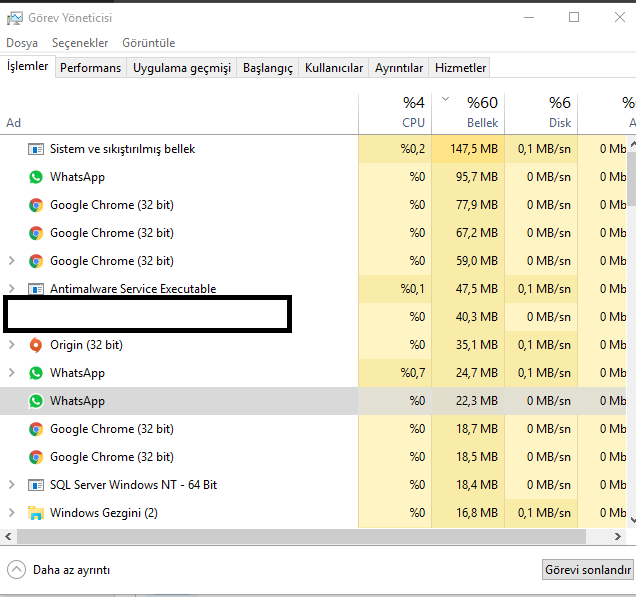This screenshot has width=636, height=597.
Task: Collapse details with Daha az ayrıntı arrow
Action: pos(16,570)
